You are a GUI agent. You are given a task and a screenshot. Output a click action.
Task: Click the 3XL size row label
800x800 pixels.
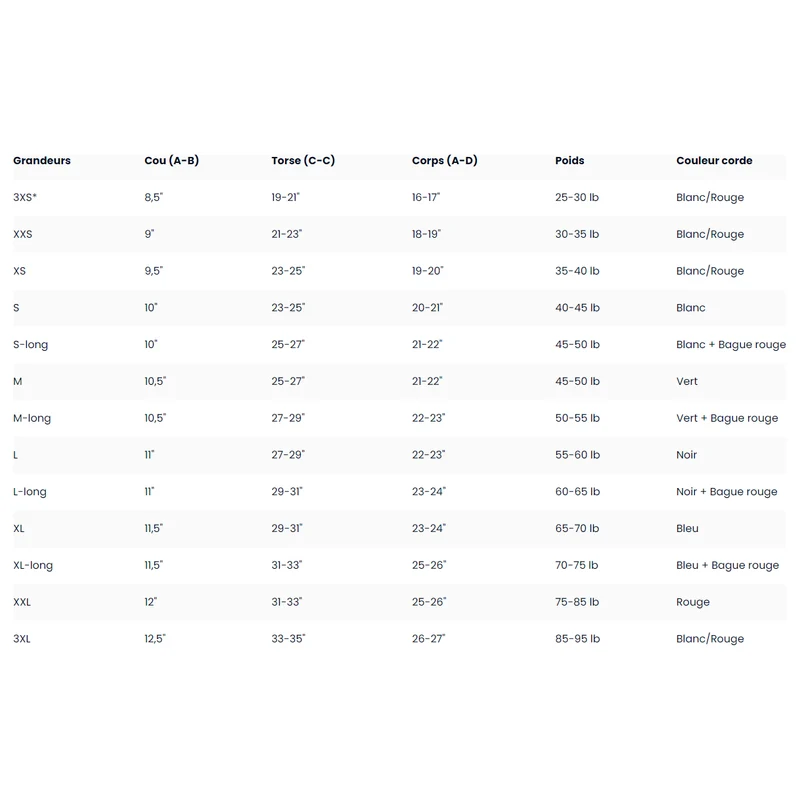click(22, 638)
